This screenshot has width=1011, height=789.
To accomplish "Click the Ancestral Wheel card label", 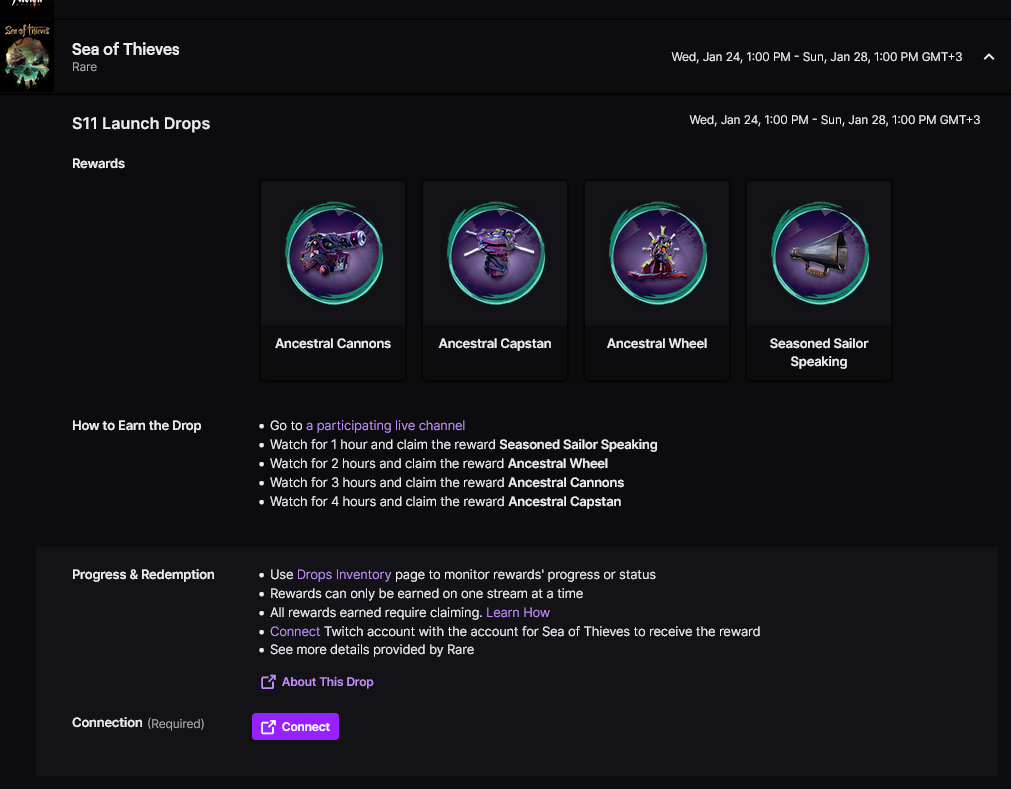I will point(657,344).
